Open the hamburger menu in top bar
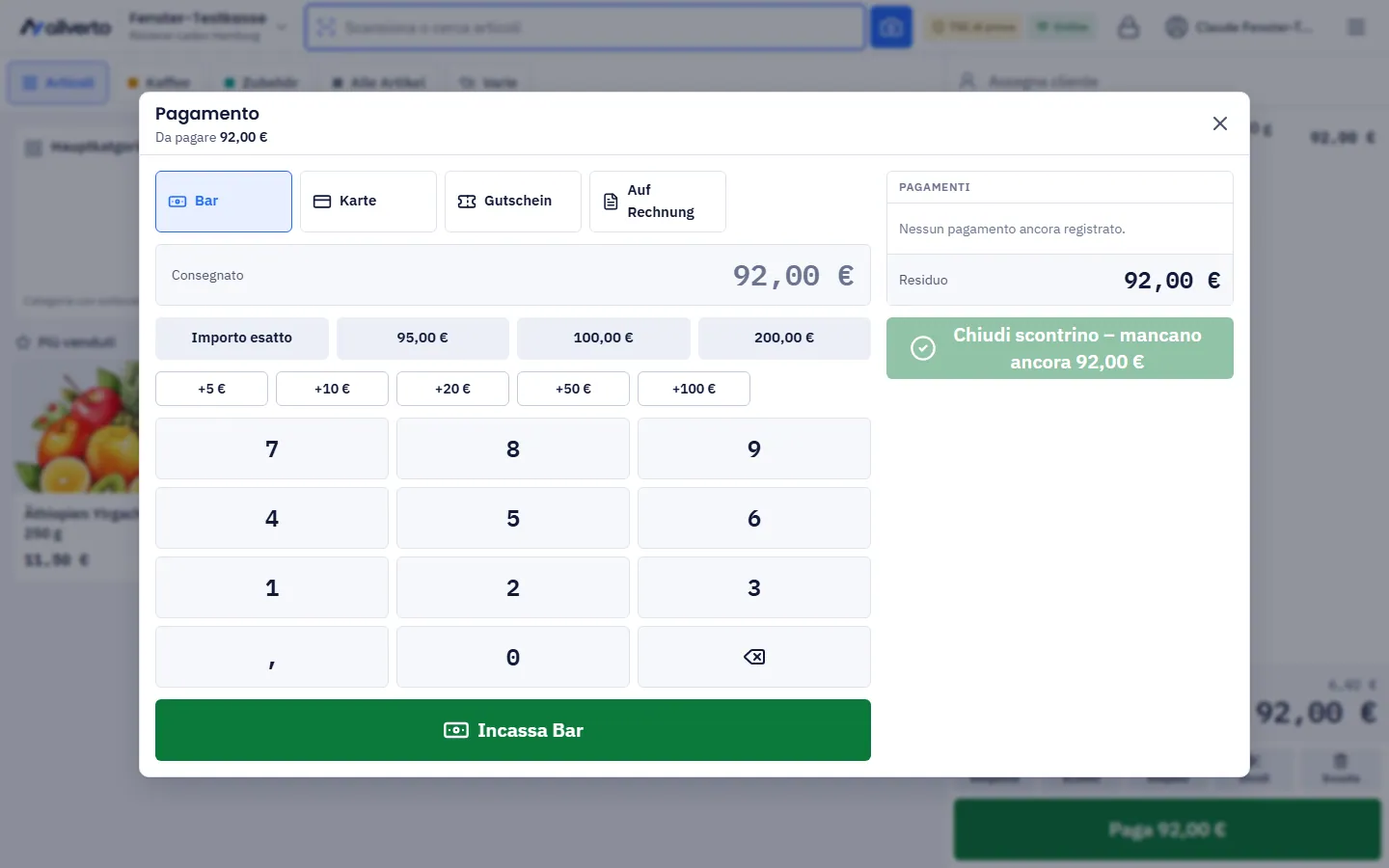The width and height of the screenshot is (1389, 868). (x=1356, y=27)
